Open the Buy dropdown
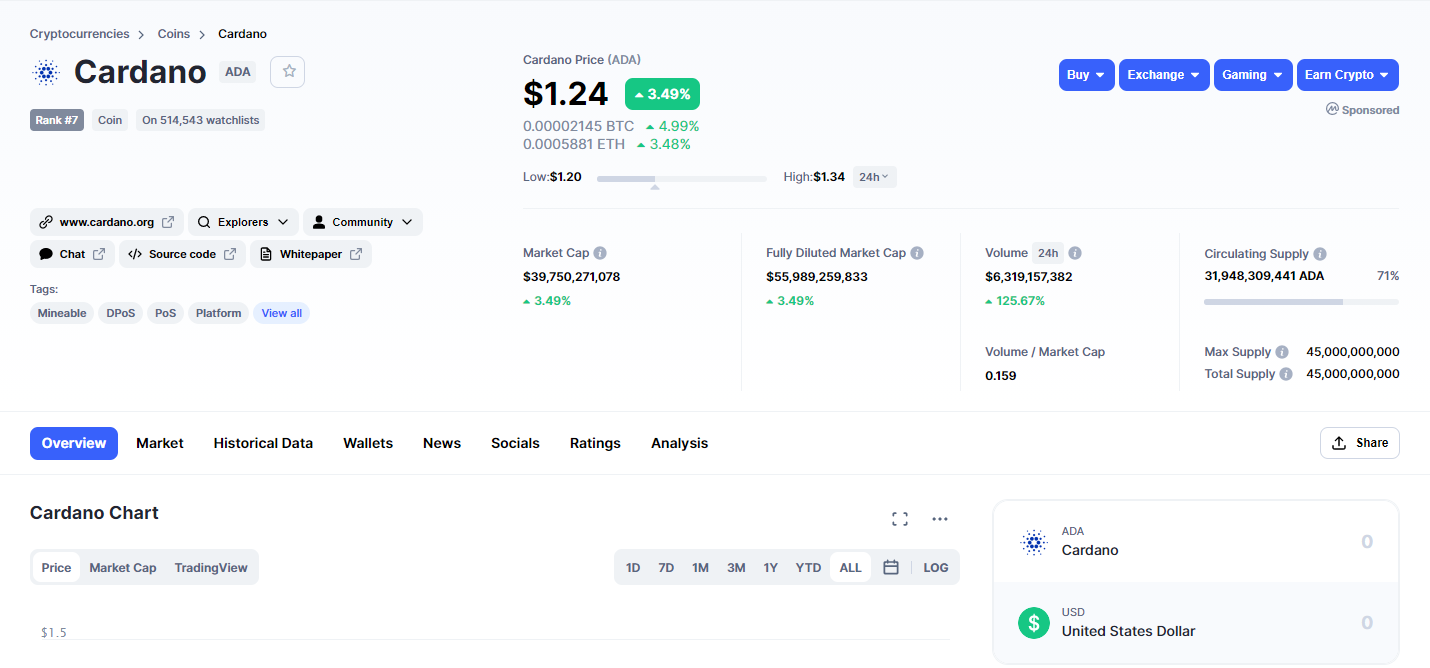Viewport: 1430px width, 668px height. pyautogui.click(x=1087, y=75)
